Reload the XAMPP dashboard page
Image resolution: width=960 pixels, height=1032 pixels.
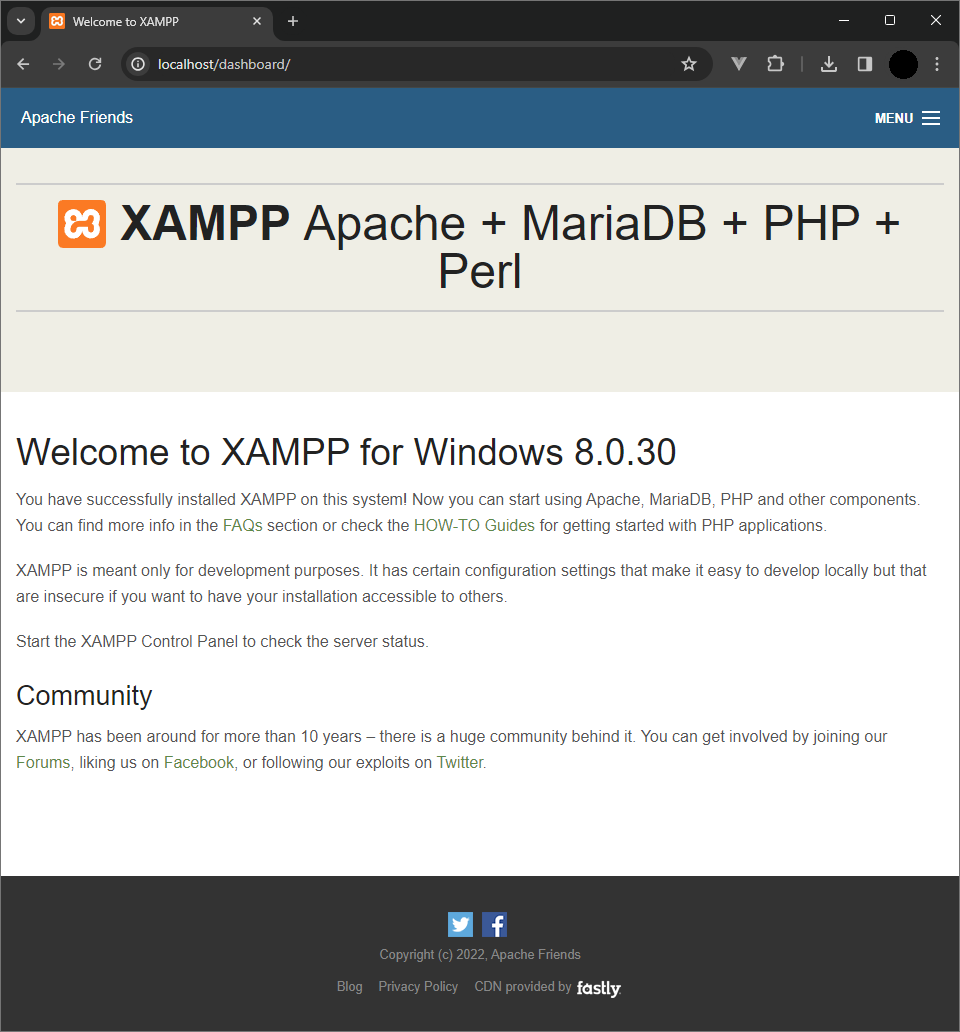click(x=95, y=64)
